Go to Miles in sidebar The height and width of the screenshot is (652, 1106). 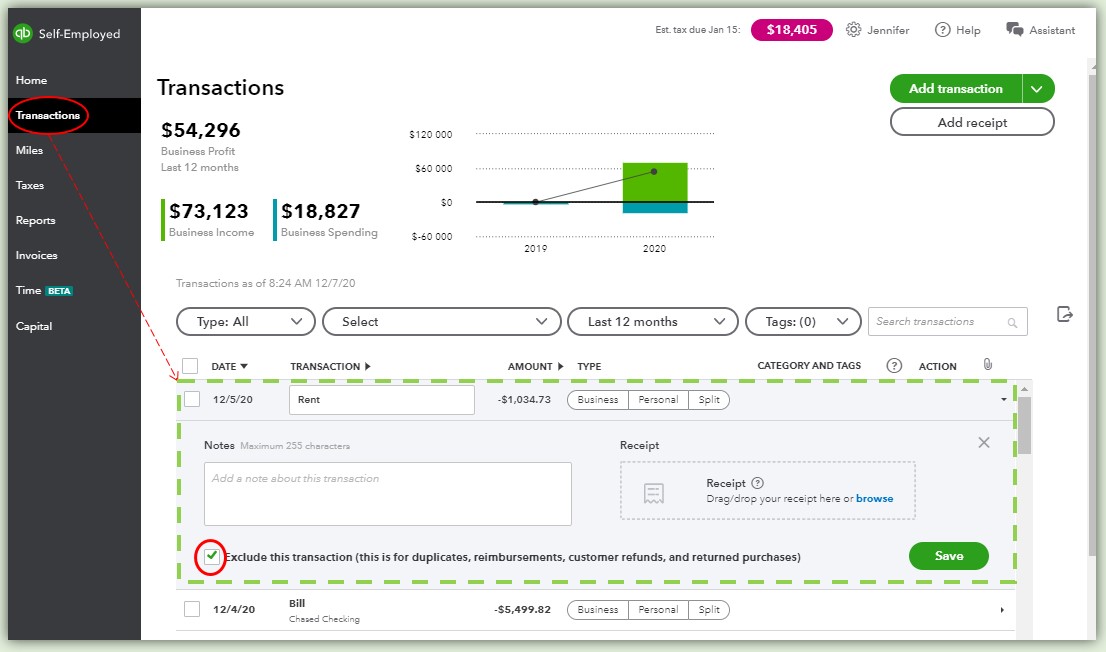coord(30,150)
